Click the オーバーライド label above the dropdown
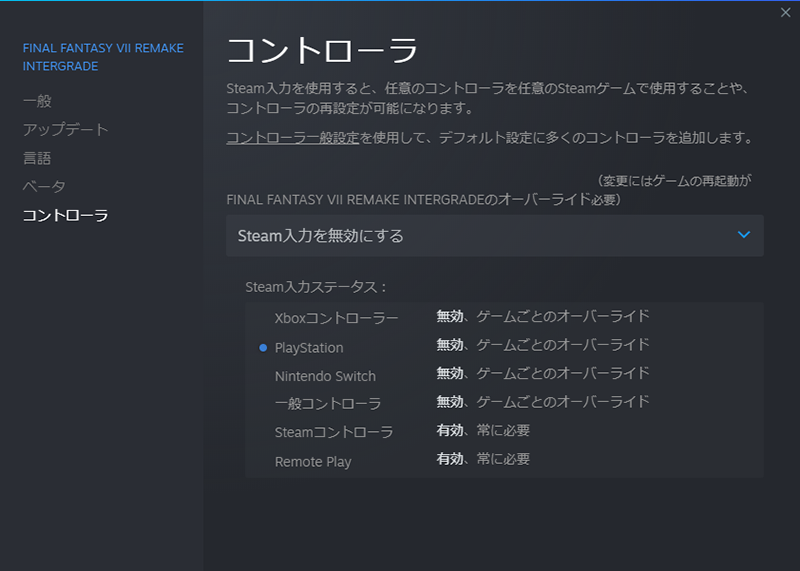The width and height of the screenshot is (800, 571). click(x=423, y=199)
